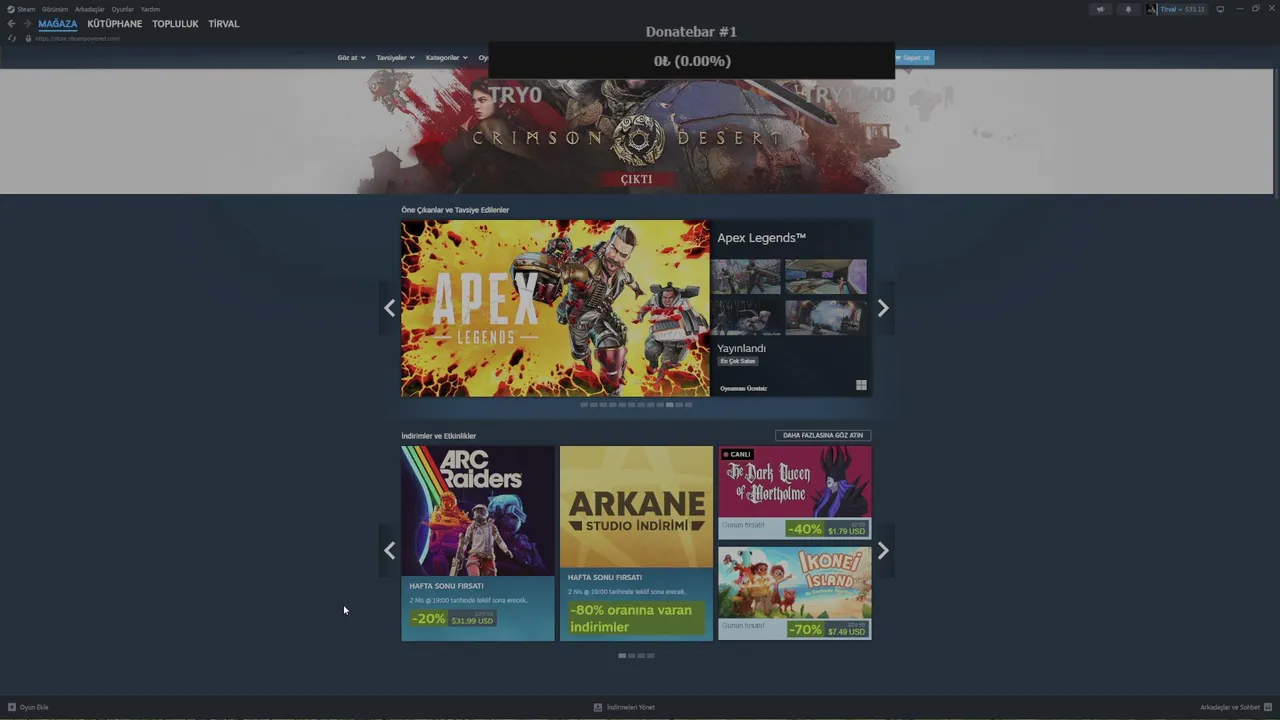This screenshot has height=720, width=1280.
Task: Click the padlock icon beside the URL
Action: tap(28, 38)
